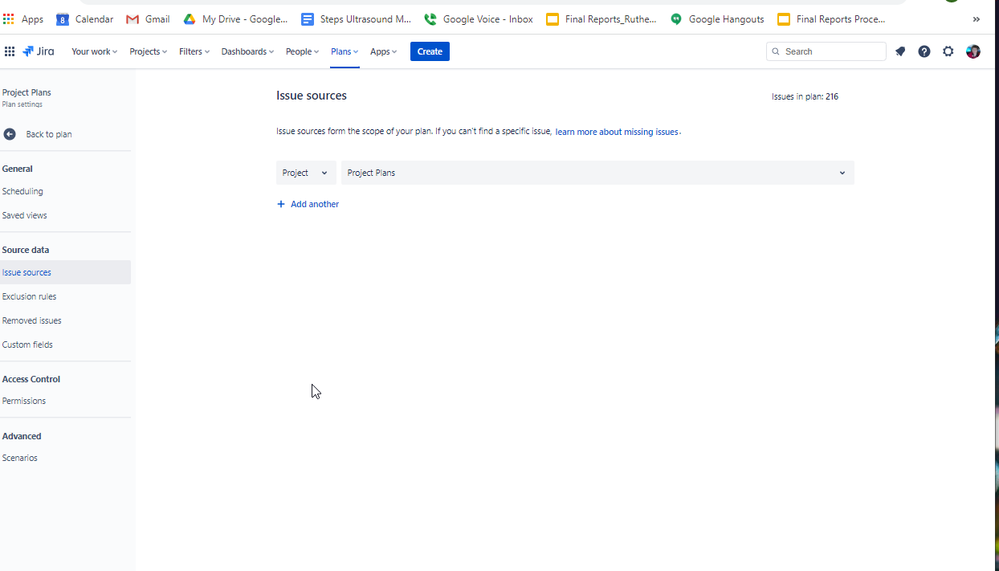Open Exclusion rules settings
The image size is (999, 571).
point(29,296)
